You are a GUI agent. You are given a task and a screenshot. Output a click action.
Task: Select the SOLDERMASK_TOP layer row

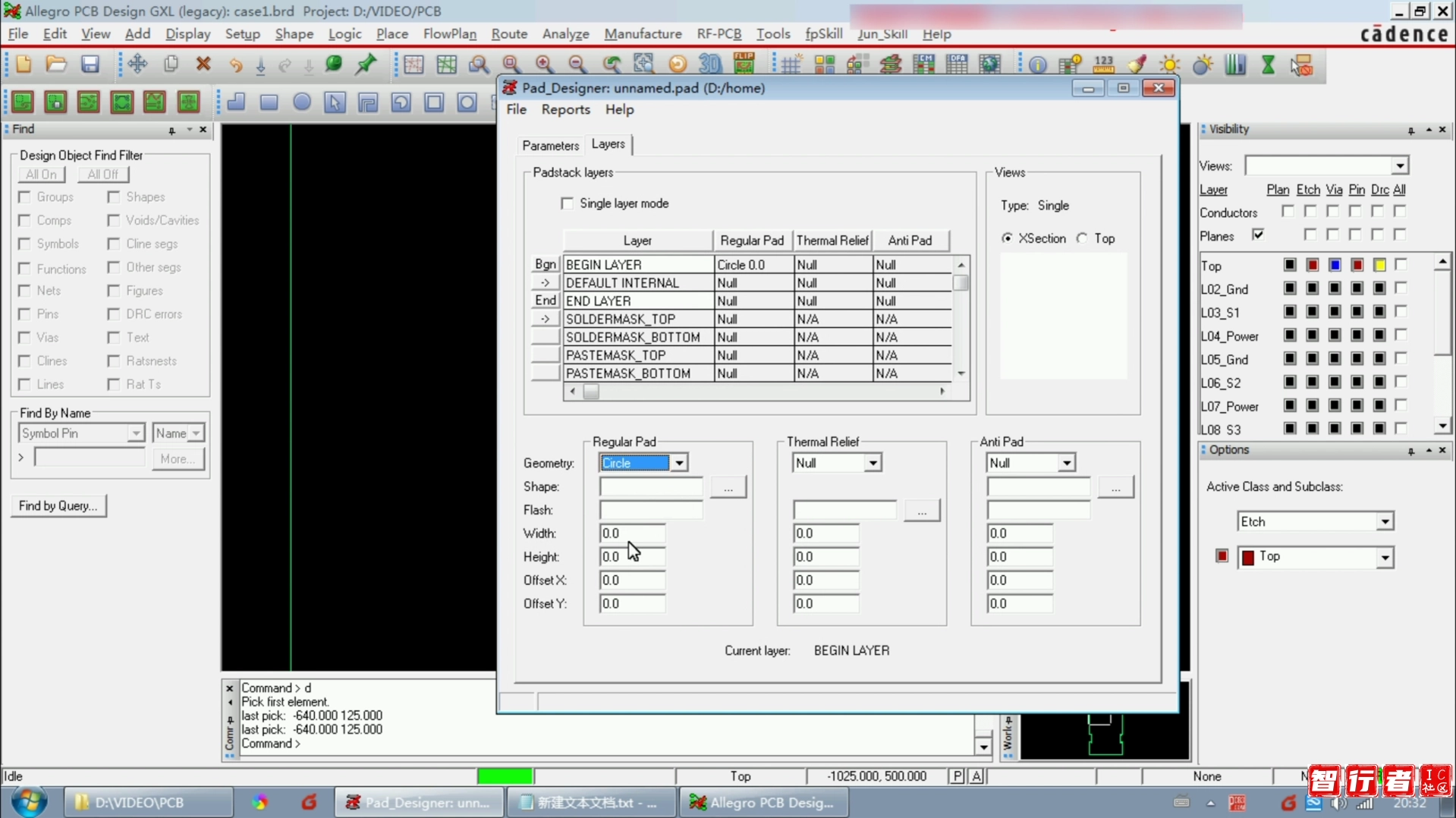(757, 319)
